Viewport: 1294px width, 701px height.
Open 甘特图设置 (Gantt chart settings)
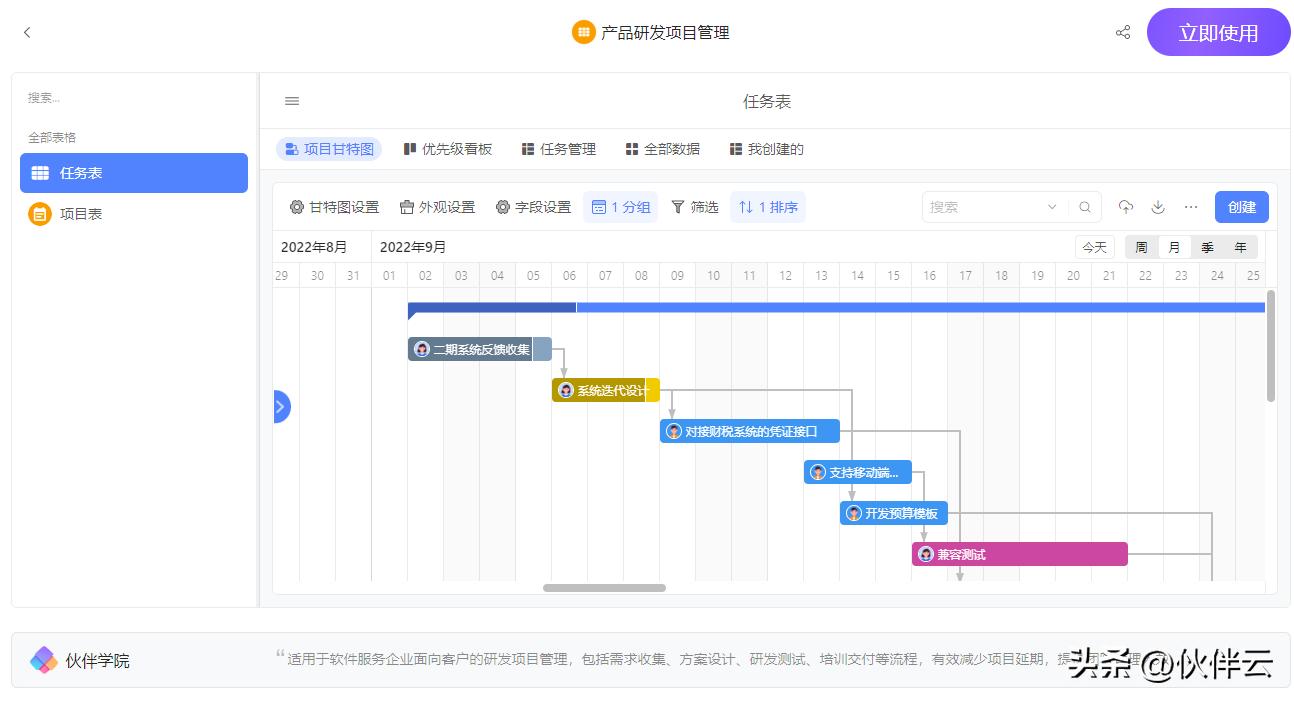[338, 207]
